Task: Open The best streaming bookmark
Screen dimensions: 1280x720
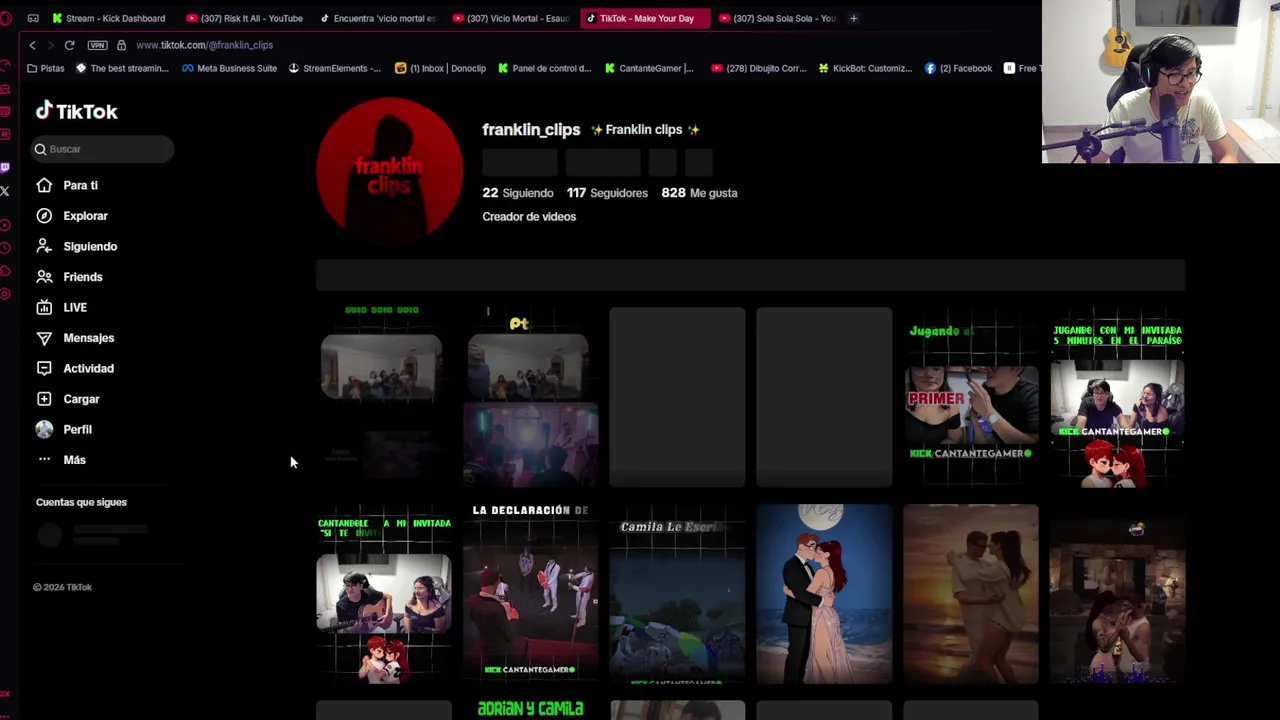Action: (122, 68)
